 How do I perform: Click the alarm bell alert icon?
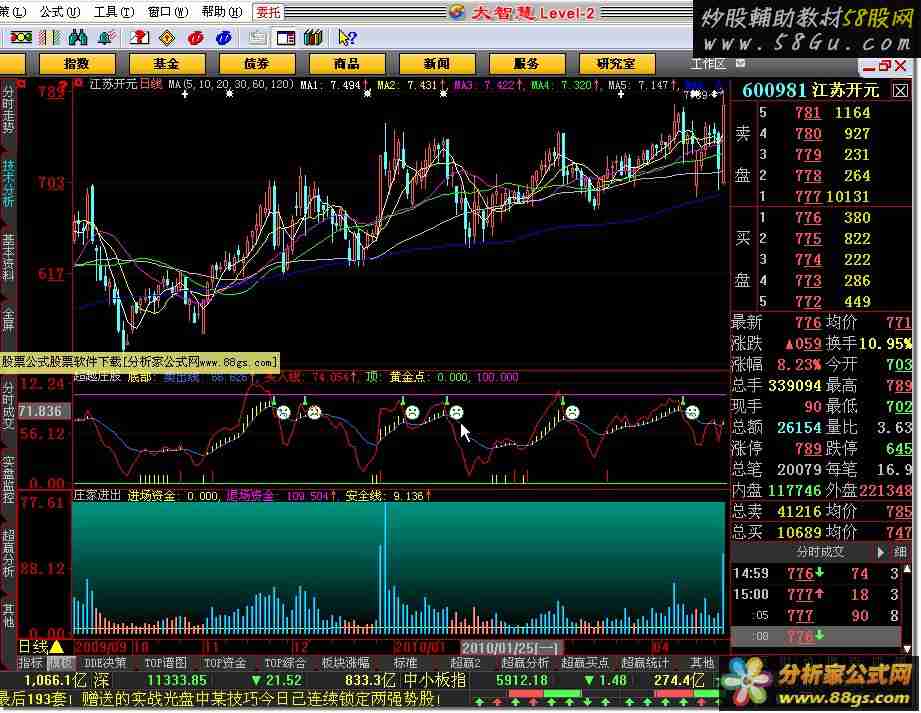[x=106, y=38]
